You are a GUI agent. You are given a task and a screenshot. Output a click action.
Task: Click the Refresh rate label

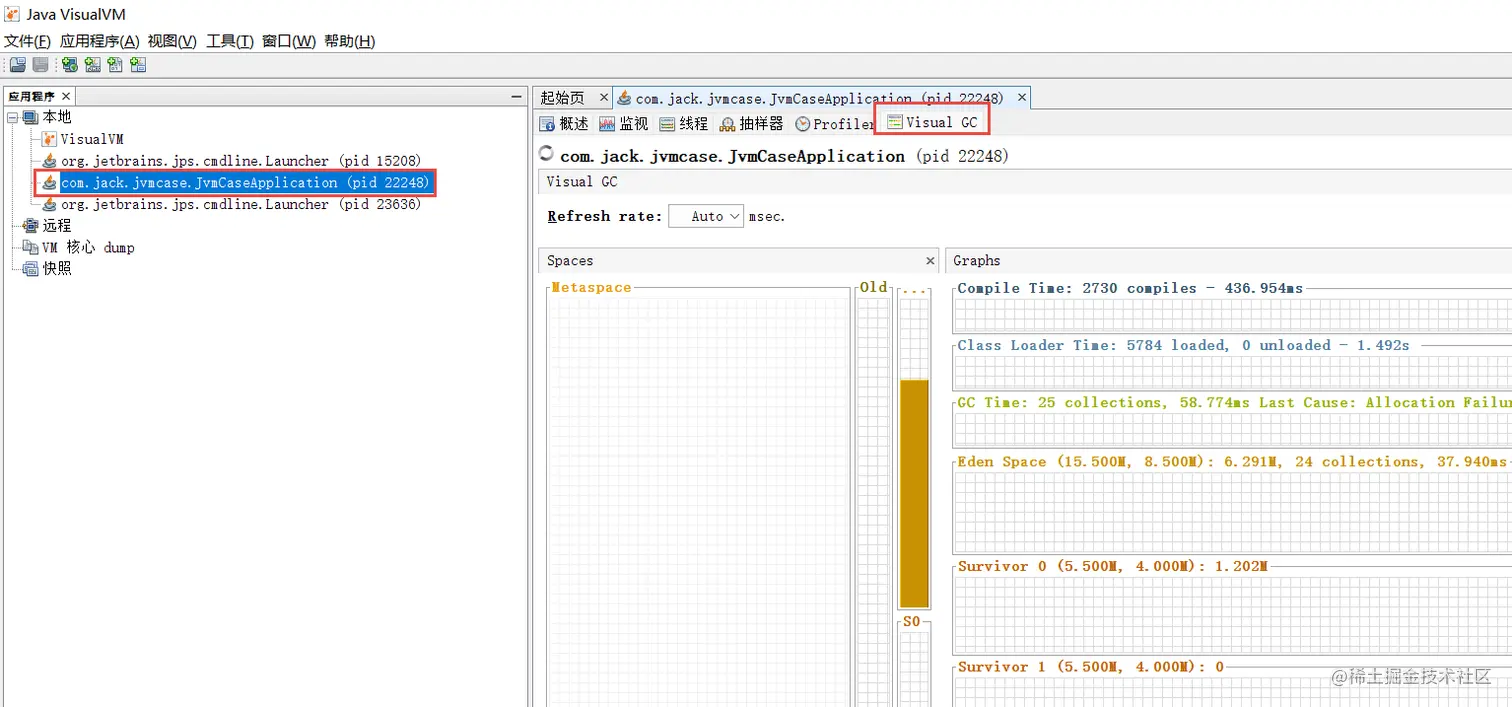604,216
